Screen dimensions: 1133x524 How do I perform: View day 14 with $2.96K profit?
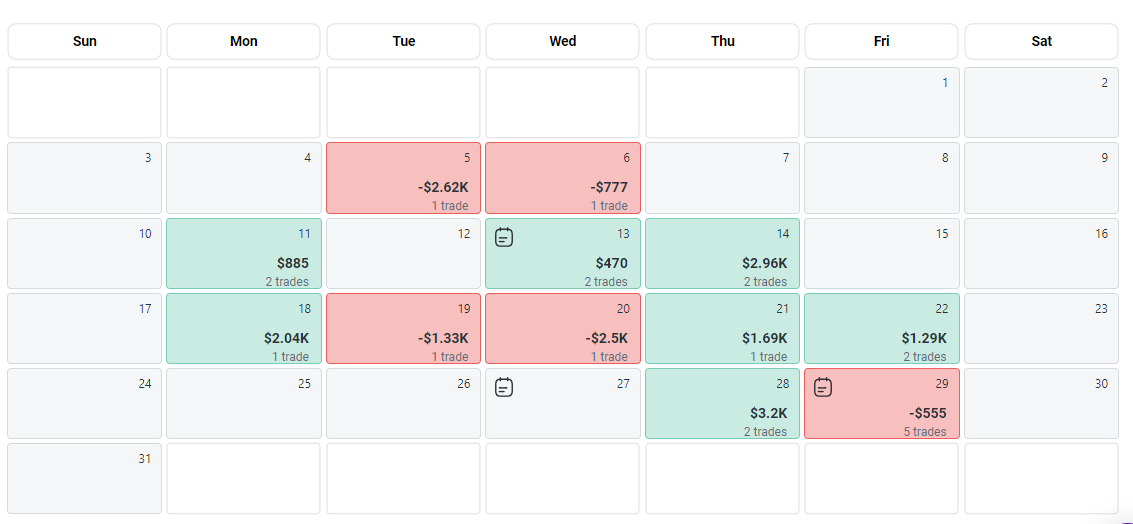[722, 254]
